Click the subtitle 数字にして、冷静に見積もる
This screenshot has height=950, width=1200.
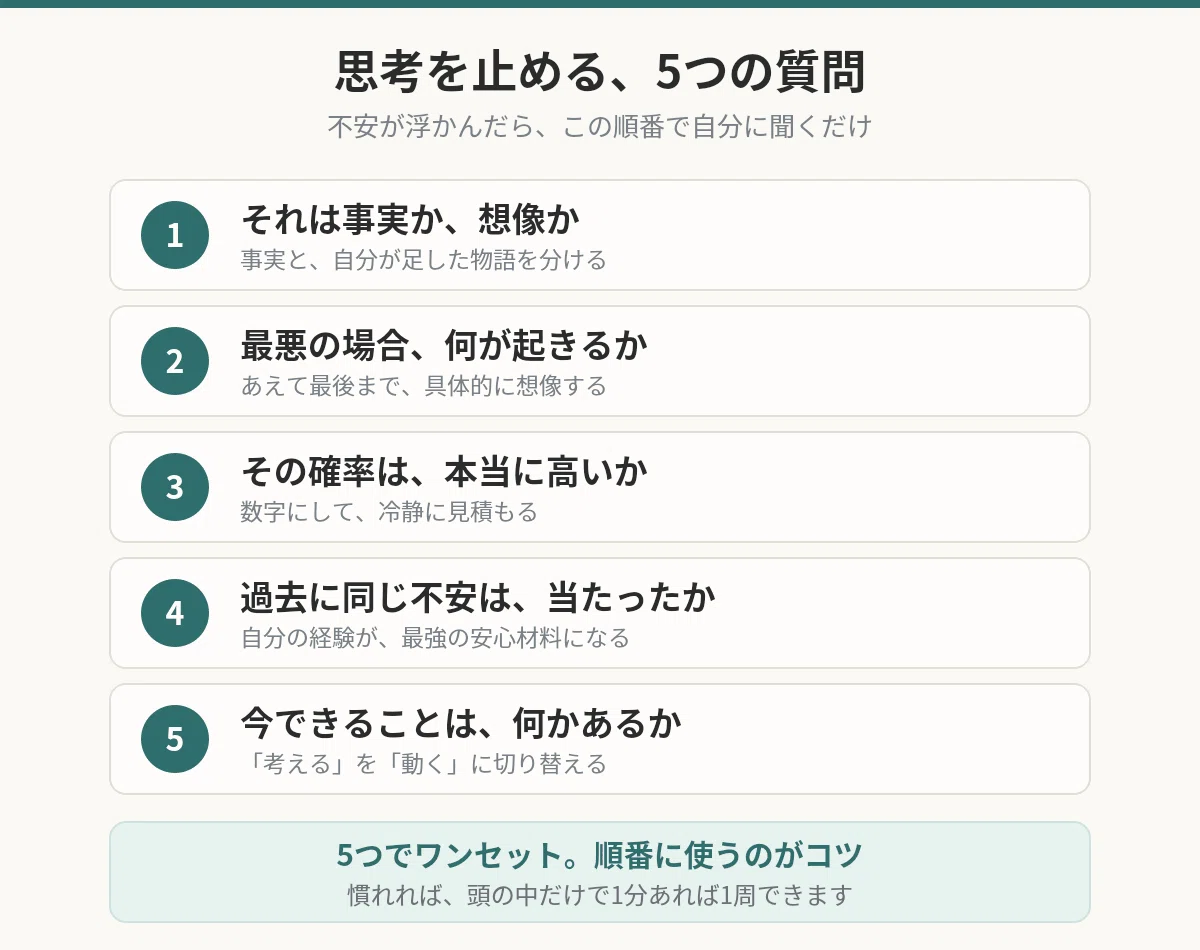(389, 512)
